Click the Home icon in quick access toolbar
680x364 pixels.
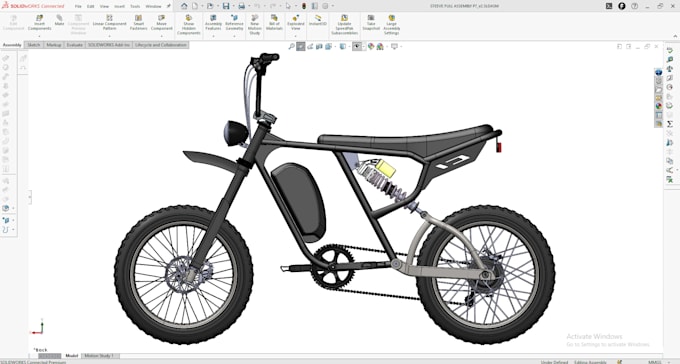tap(184, 6)
